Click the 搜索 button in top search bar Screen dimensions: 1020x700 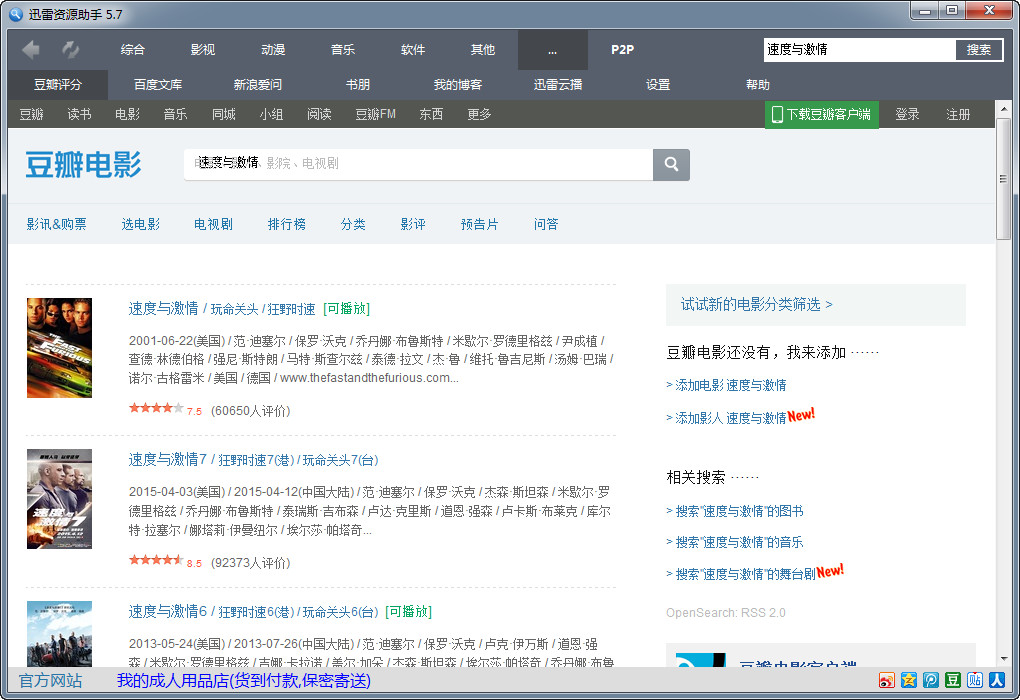coord(979,49)
